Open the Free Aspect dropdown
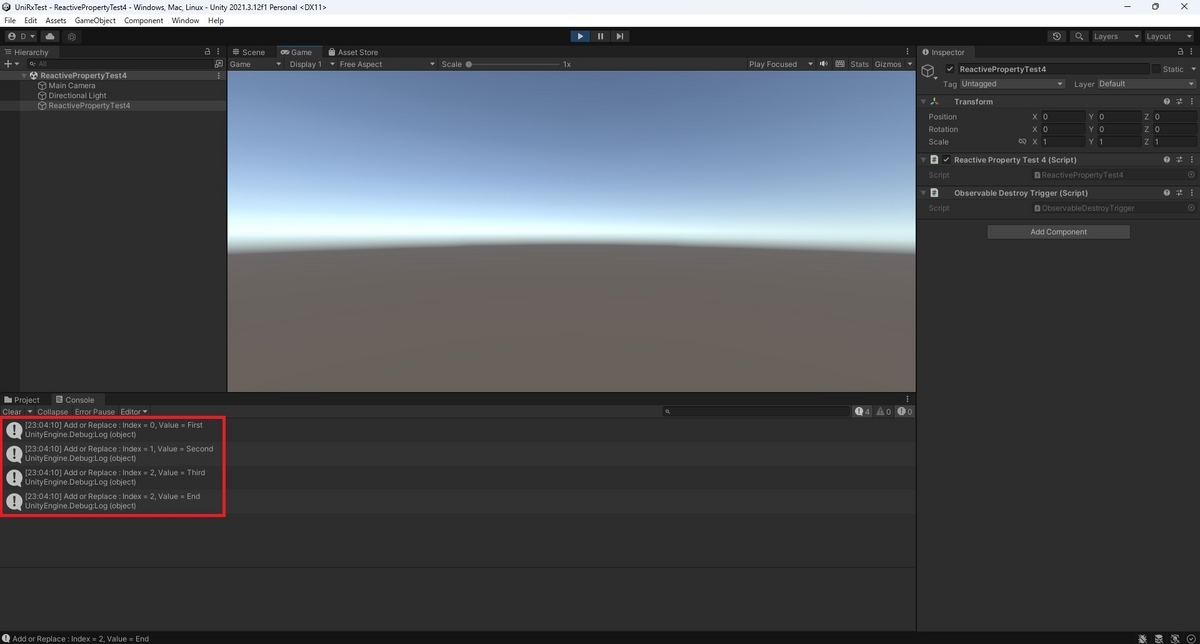This screenshot has height=644, width=1200. (387, 64)
